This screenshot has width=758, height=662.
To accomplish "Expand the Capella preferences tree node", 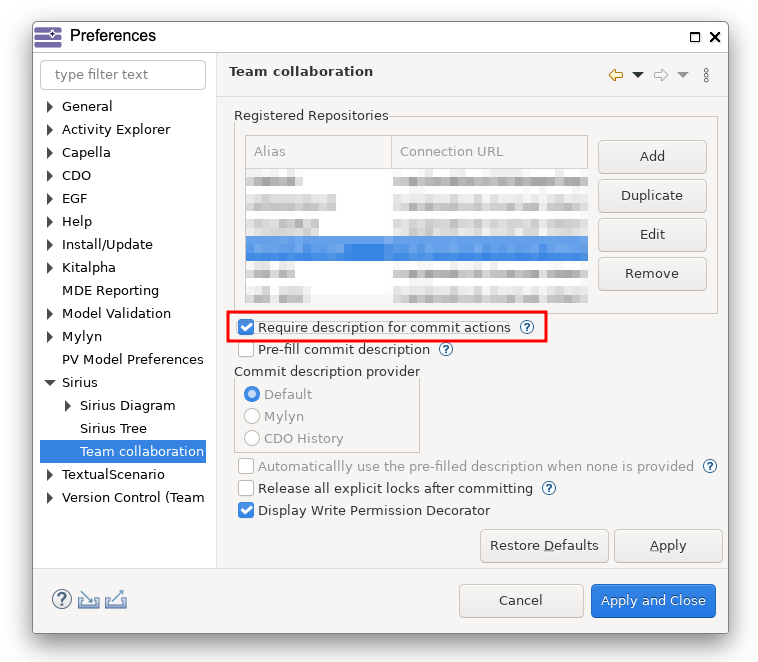I will [50, 153].
